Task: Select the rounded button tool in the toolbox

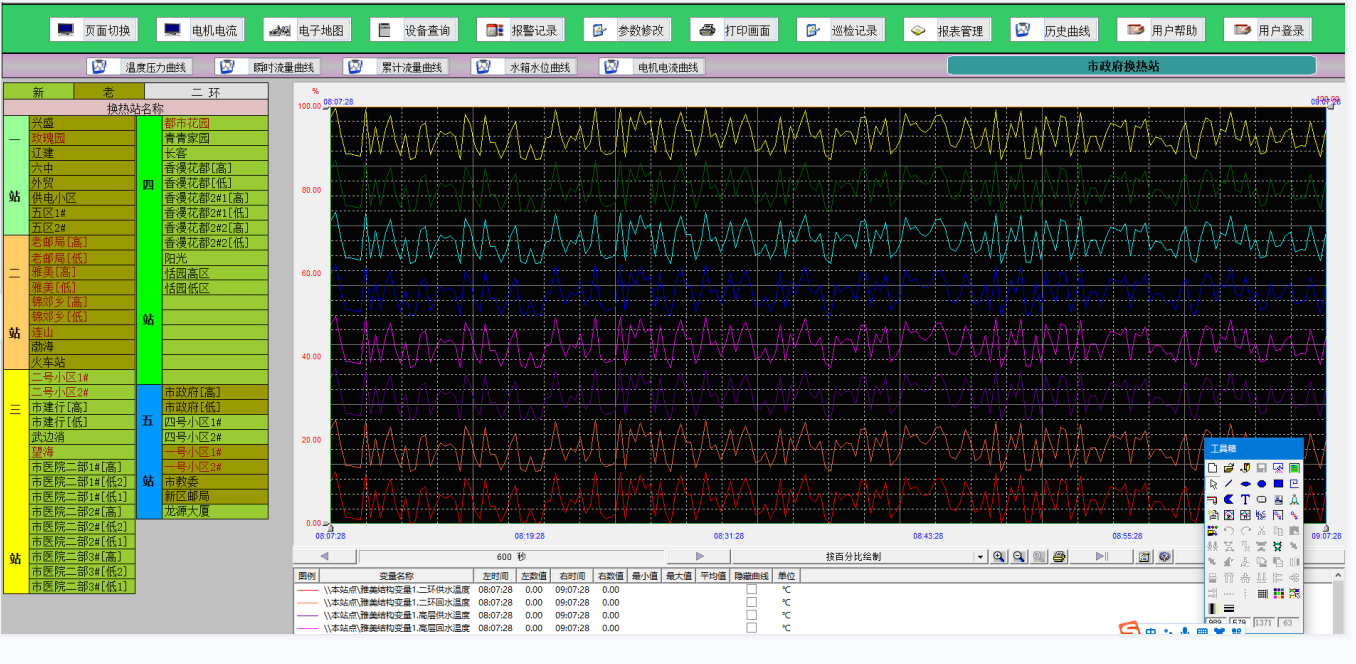Action: (1262, 500)
